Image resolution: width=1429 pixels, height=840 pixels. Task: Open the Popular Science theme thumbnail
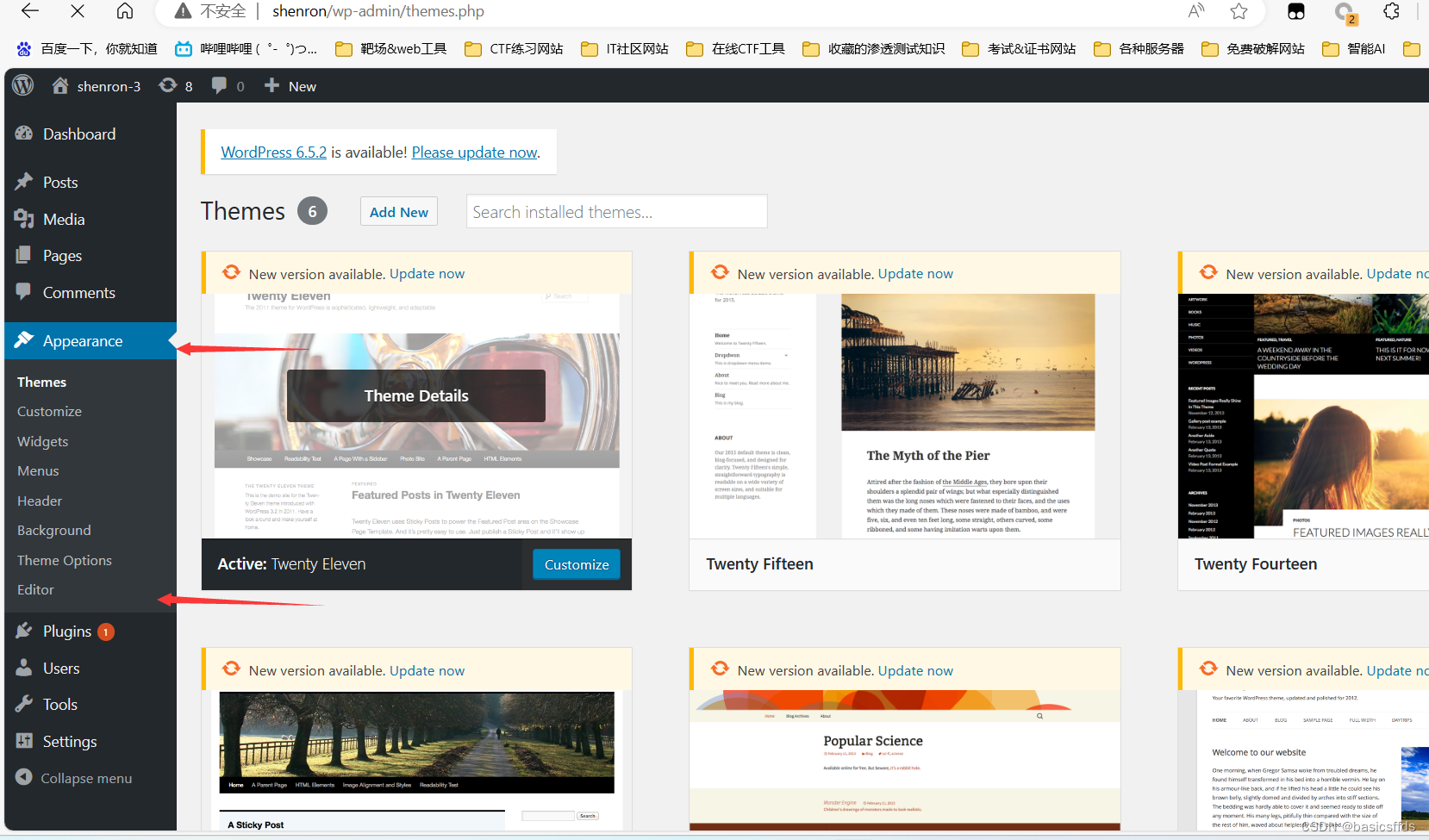pos(905,761)
